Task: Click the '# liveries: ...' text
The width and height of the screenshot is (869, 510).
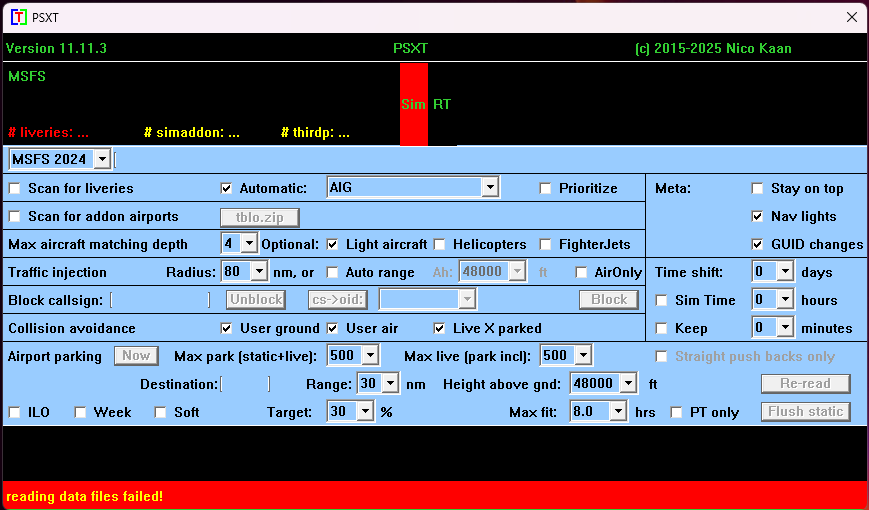Action: 48,133
